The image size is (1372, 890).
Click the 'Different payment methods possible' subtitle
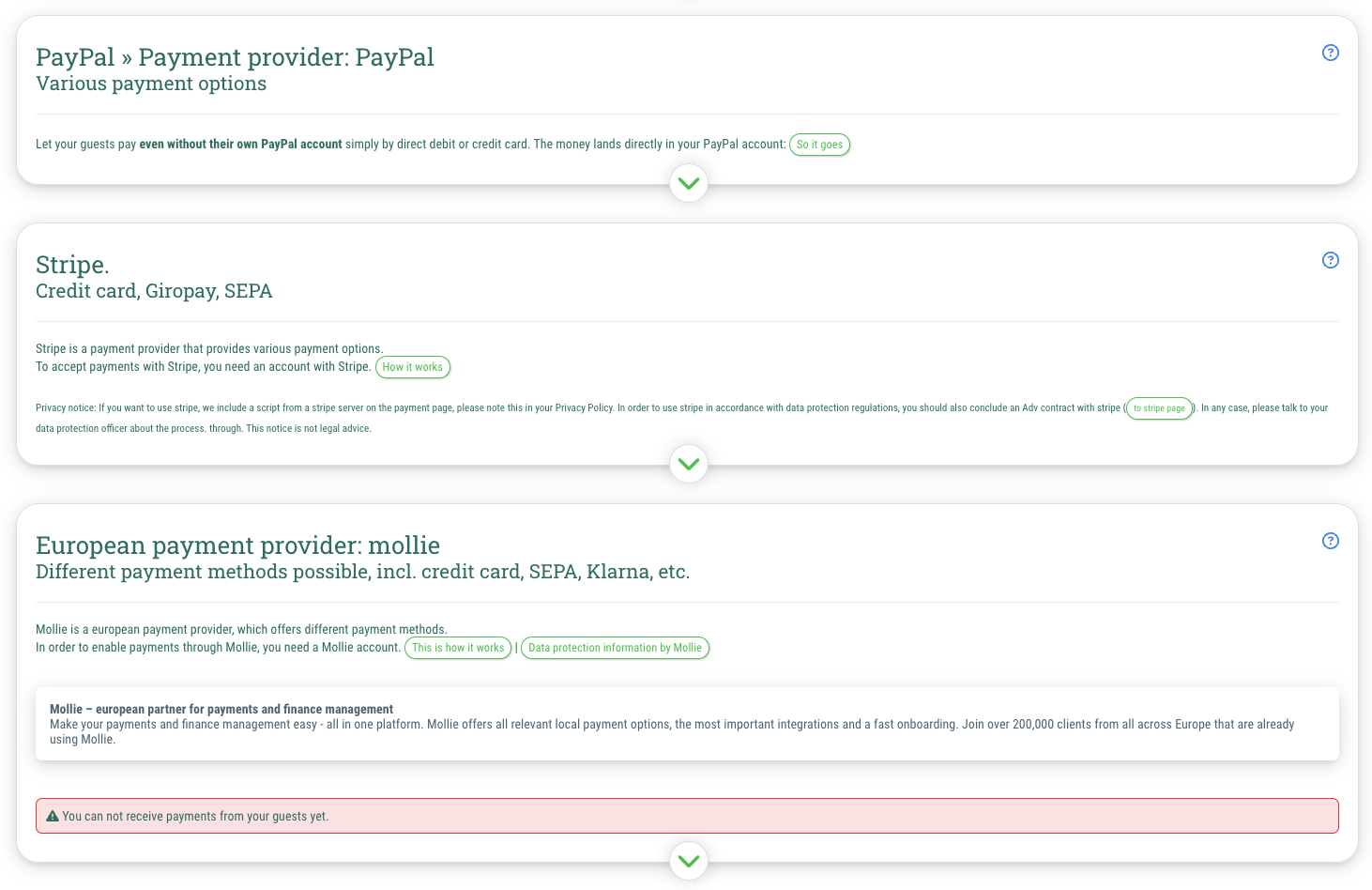pos(362,572)
